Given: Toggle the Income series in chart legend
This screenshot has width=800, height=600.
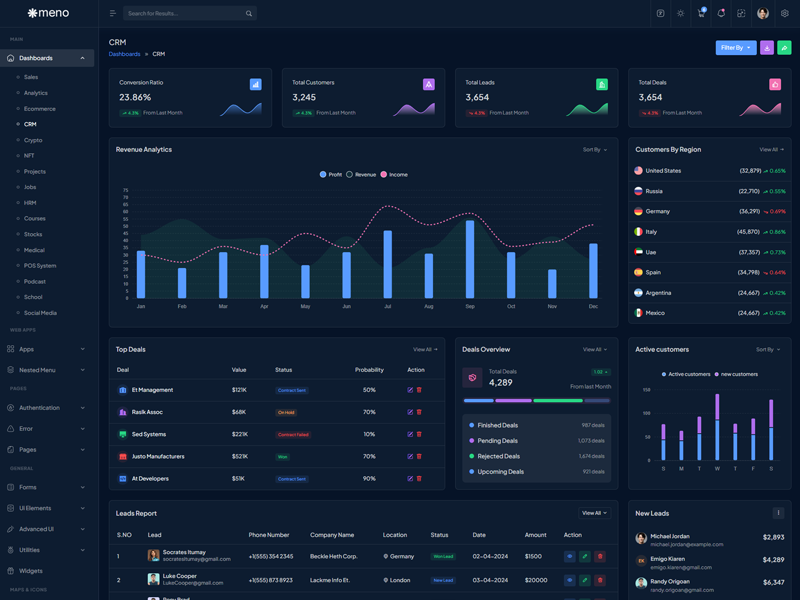Looking at the screenshot, I should tap(394, 175).
